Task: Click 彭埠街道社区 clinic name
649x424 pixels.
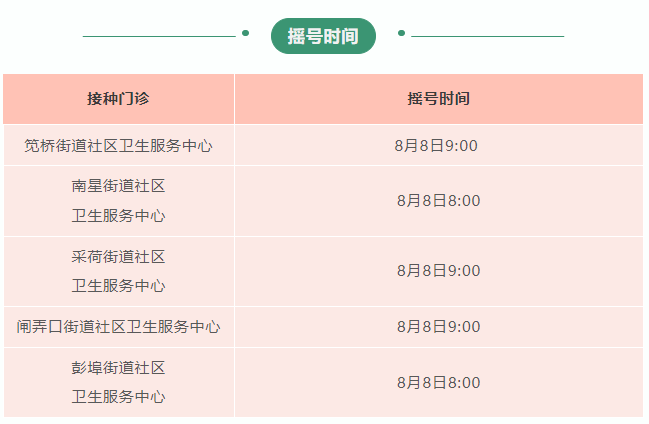Action: [x=118, y=368]
